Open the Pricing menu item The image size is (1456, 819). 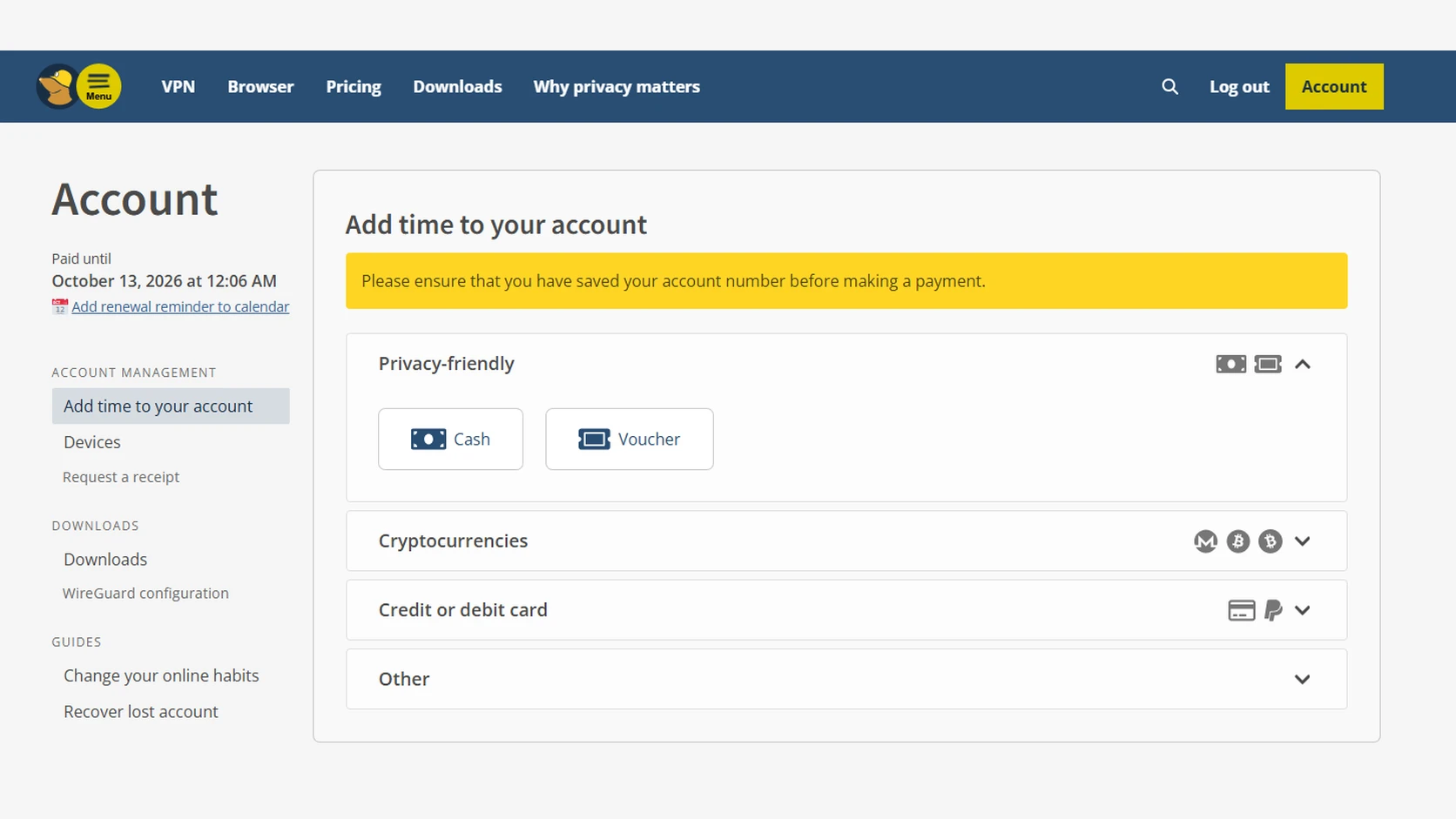pos(354,87)
